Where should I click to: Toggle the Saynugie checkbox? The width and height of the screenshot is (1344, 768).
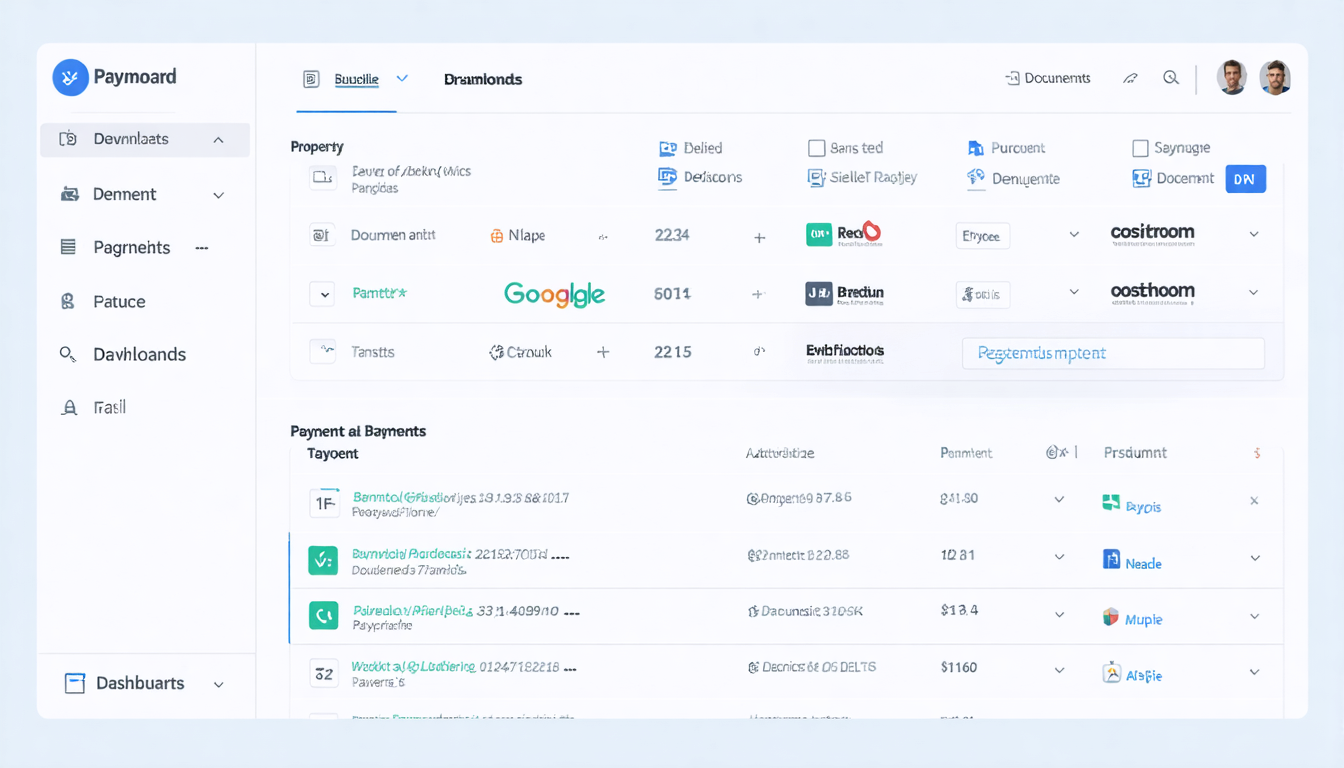pyautogui.click(x=1140, y=148)
